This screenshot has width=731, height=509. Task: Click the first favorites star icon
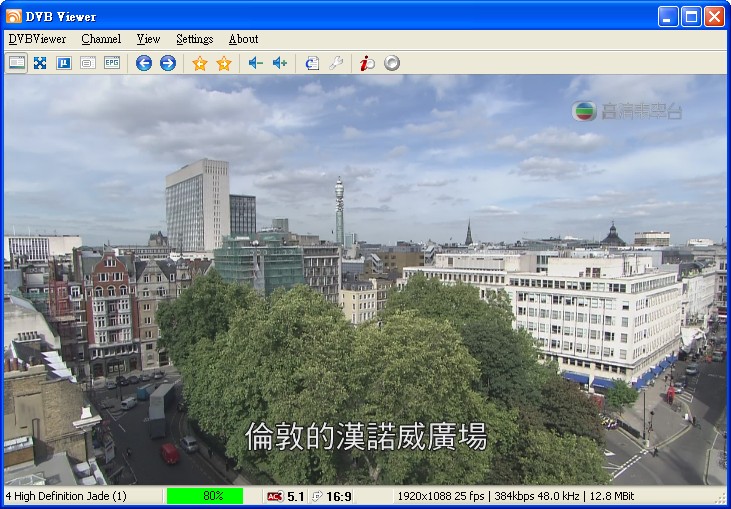click(200, 63)
